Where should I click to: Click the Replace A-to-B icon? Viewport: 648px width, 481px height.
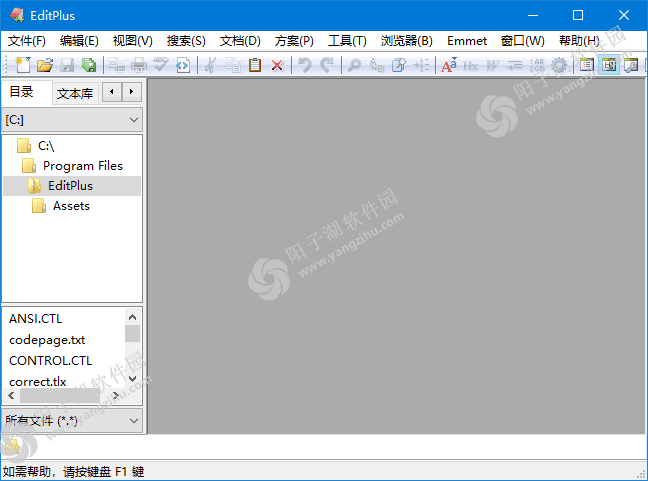[x=376, y=65]
